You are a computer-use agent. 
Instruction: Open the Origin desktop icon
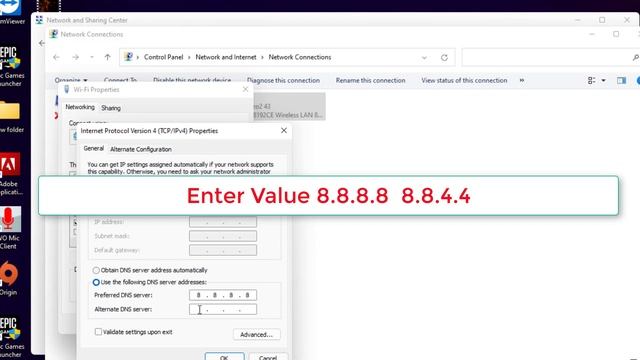[x=9, y=278]
